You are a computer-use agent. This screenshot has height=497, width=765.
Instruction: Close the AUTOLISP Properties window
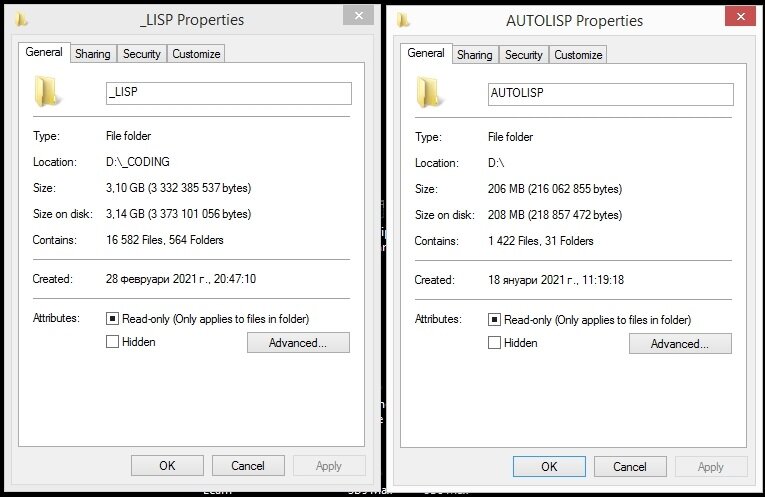click(741, 17)
